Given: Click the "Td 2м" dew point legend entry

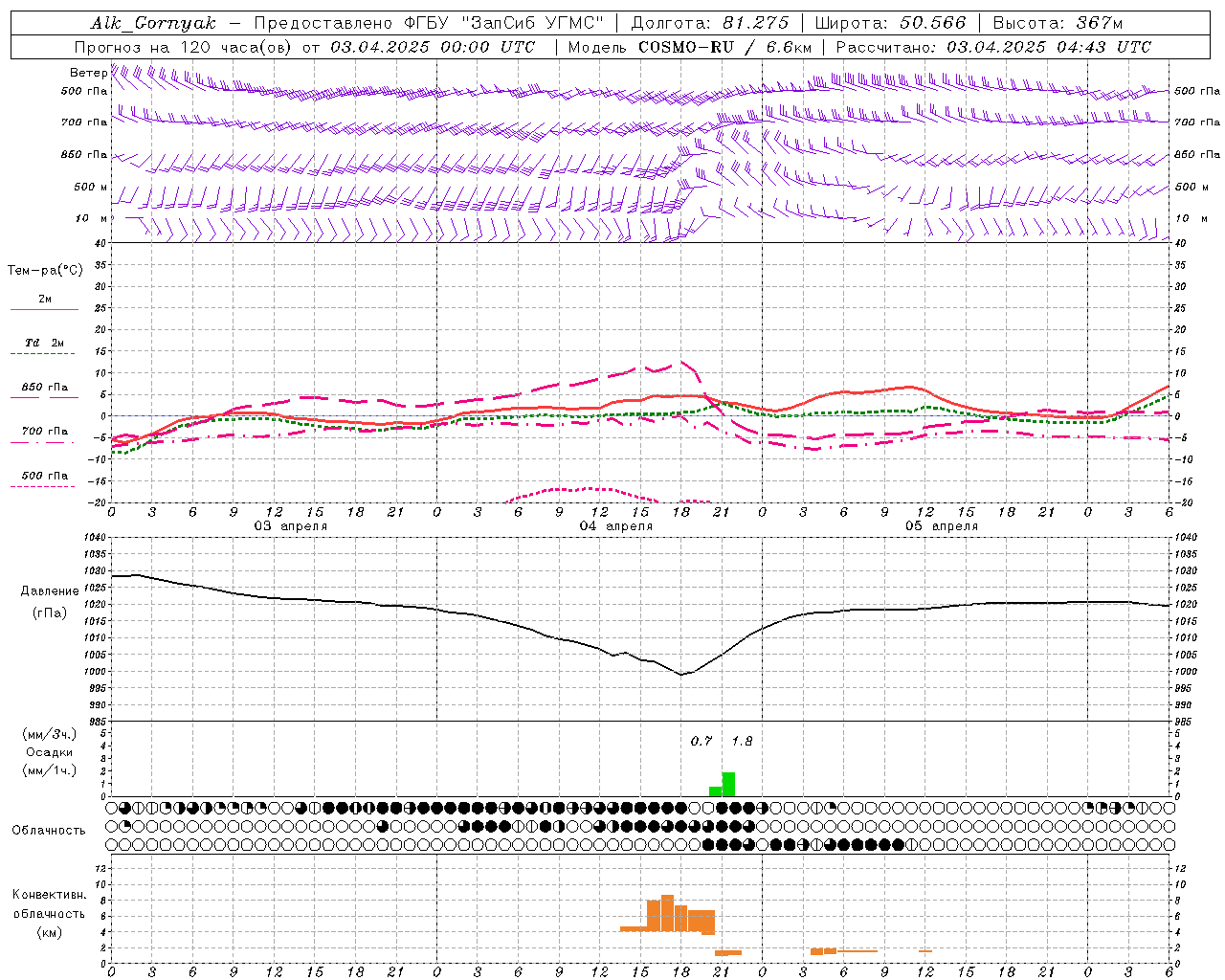Looking at the screenshot, I should coord(44,343).
